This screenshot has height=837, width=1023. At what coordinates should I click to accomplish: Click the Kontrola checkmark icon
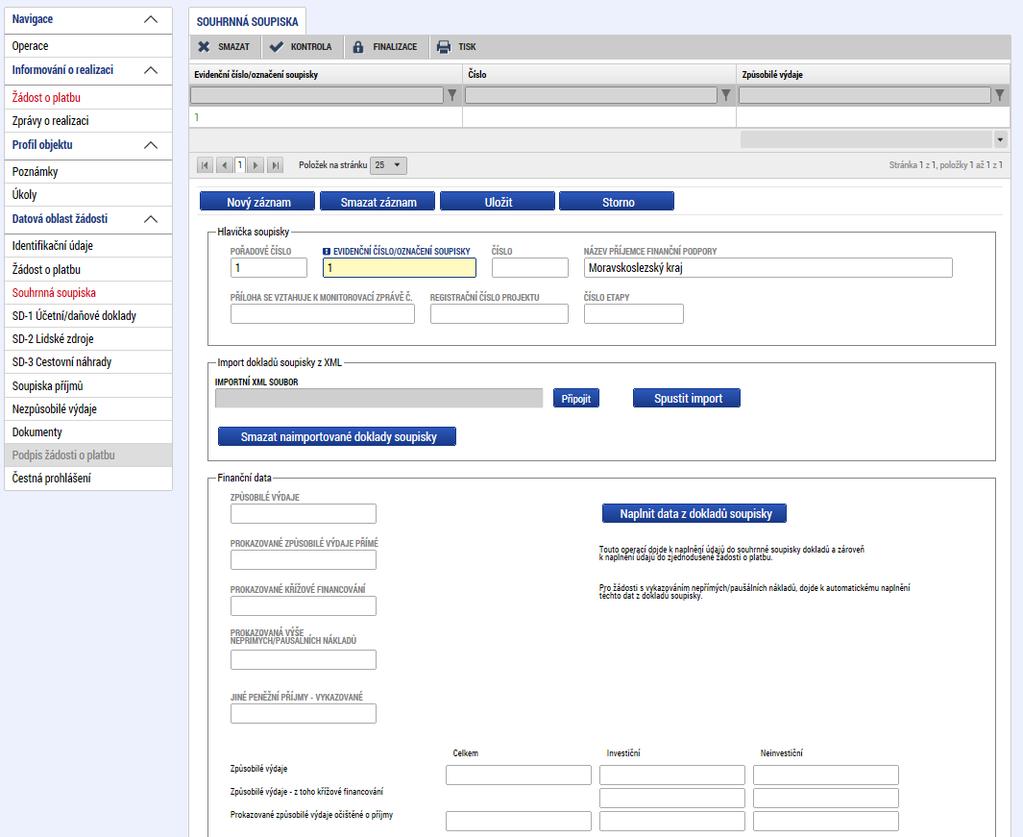coord(276,47)
